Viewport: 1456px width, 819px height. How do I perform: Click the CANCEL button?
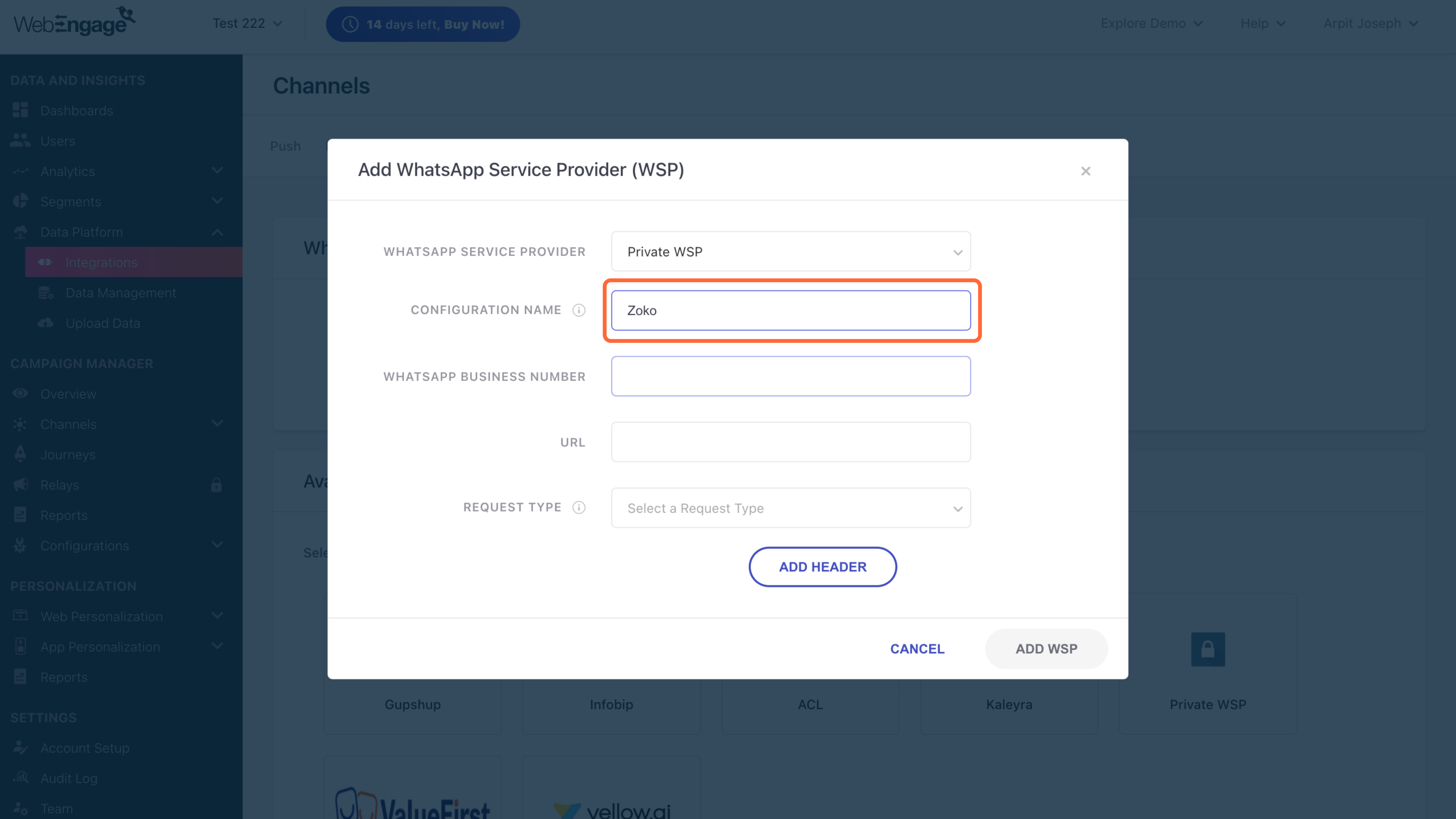(917, 649)
